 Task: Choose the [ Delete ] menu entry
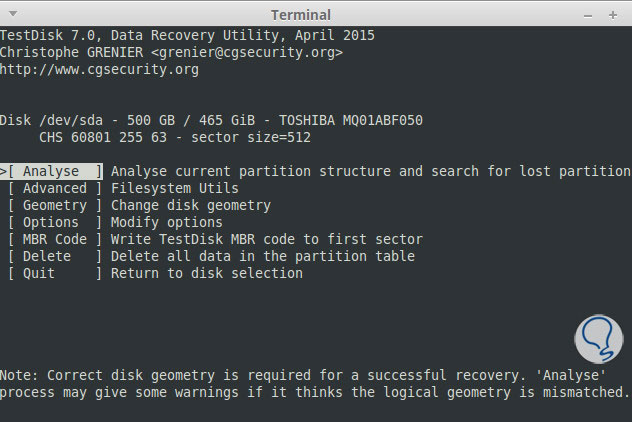54,256
